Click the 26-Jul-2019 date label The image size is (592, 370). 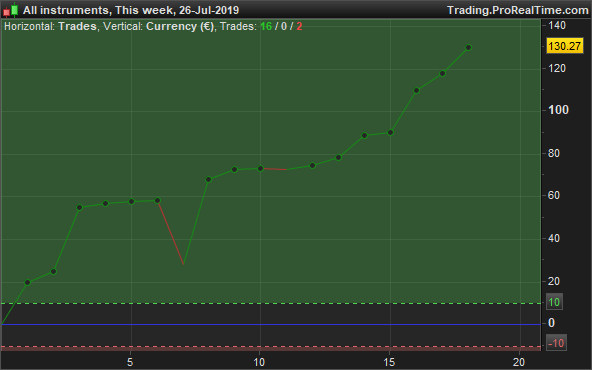pyautogui.click(x=209, y=10)
